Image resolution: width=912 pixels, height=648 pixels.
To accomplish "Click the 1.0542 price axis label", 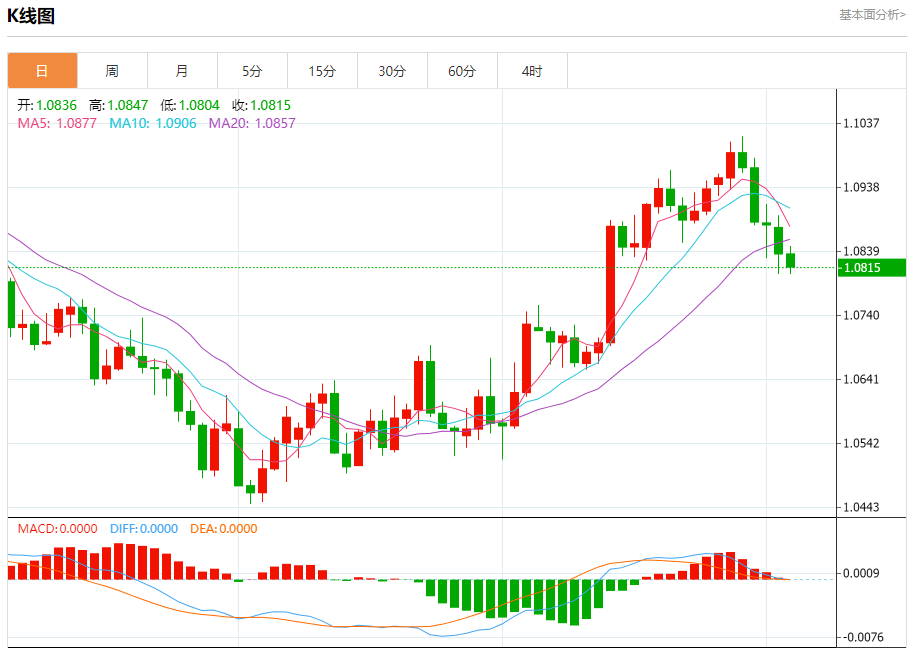I will (861, 443).
